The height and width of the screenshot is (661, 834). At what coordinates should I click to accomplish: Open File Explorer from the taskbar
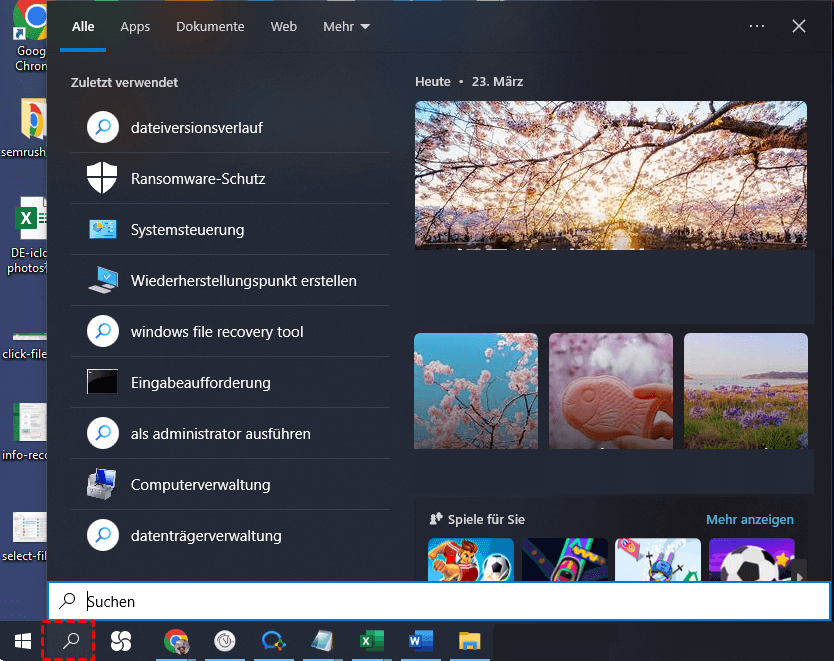click(470, 641)
